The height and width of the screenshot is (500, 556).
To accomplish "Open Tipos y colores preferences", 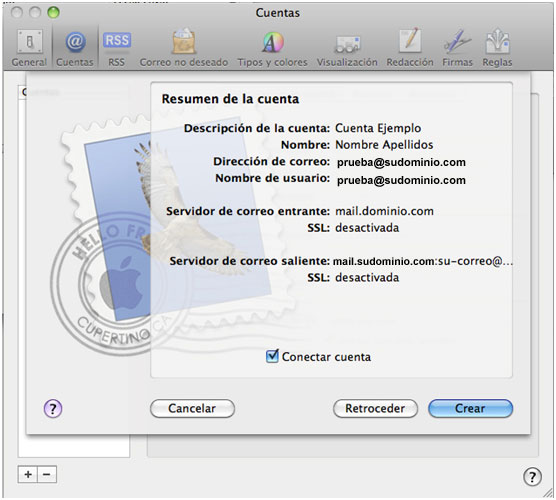I will coord(272,48).
